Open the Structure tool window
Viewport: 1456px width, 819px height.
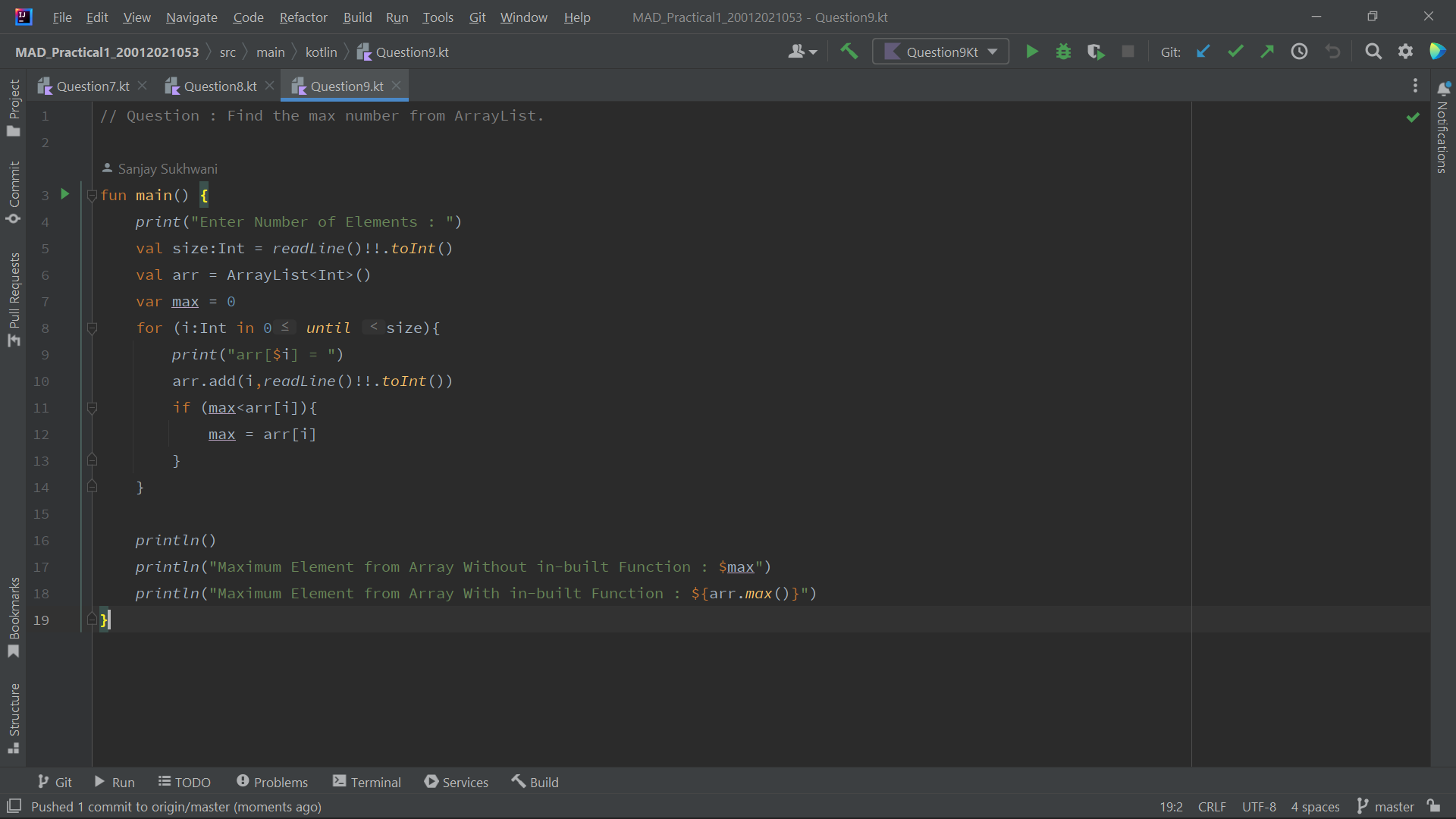(14, 718)
